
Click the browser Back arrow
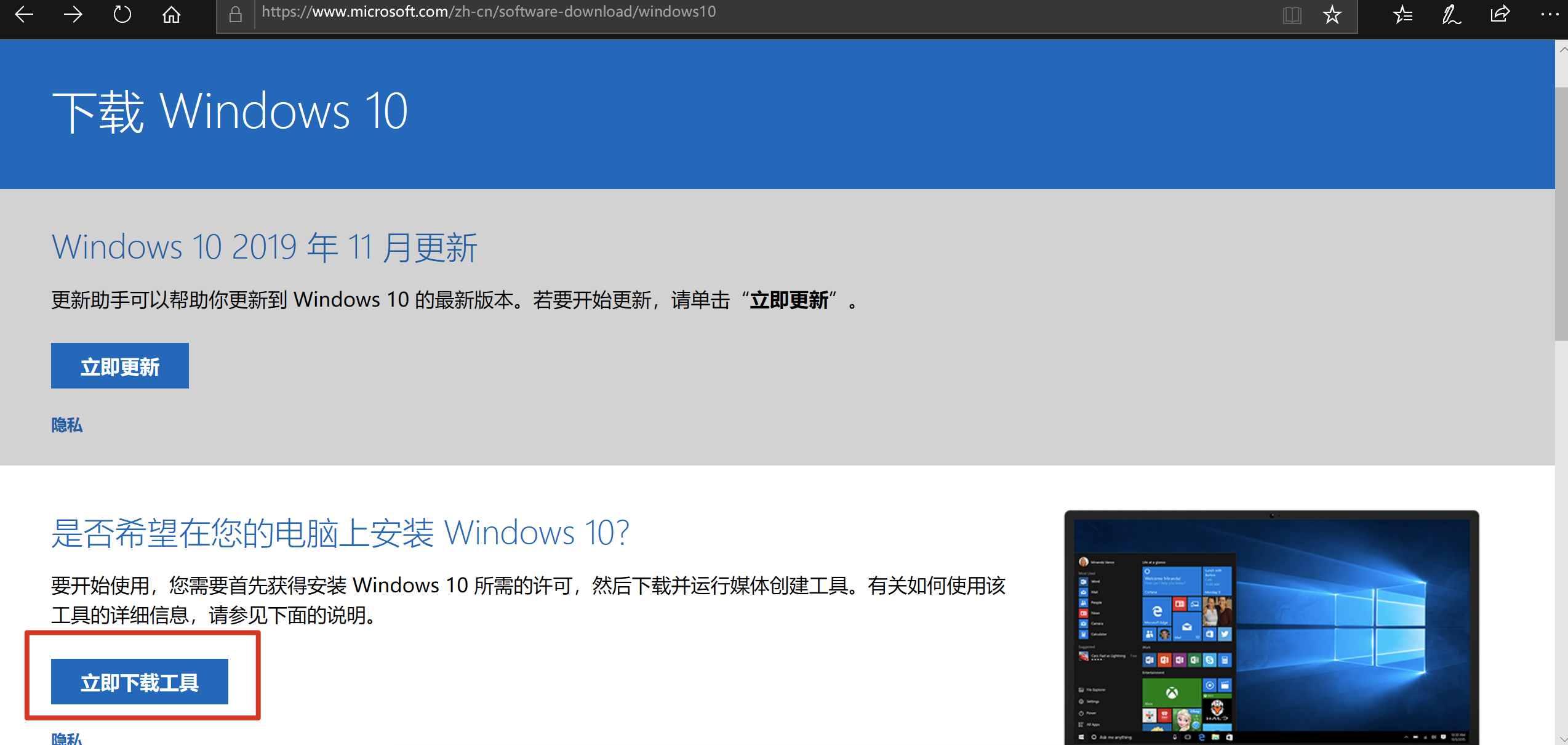tap(24, 14)
